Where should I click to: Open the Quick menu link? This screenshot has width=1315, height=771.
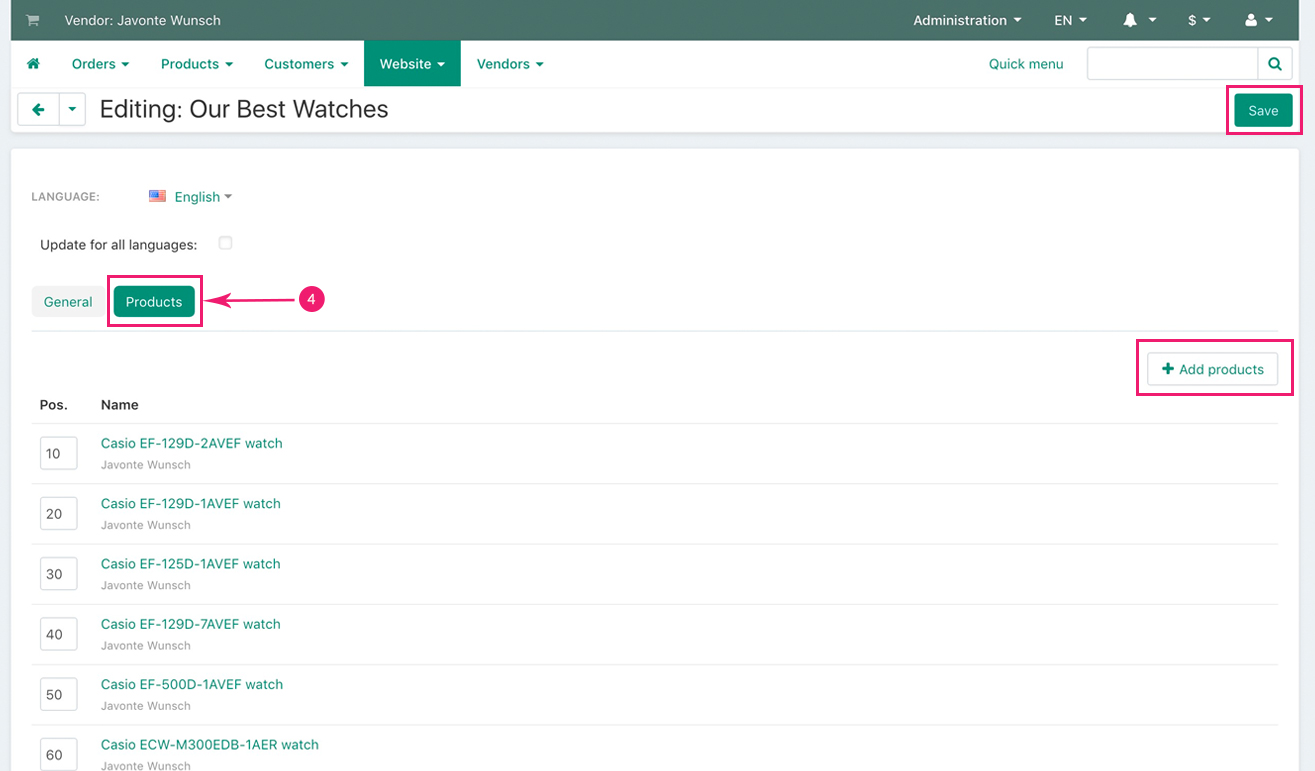(x=1026, y=64)
